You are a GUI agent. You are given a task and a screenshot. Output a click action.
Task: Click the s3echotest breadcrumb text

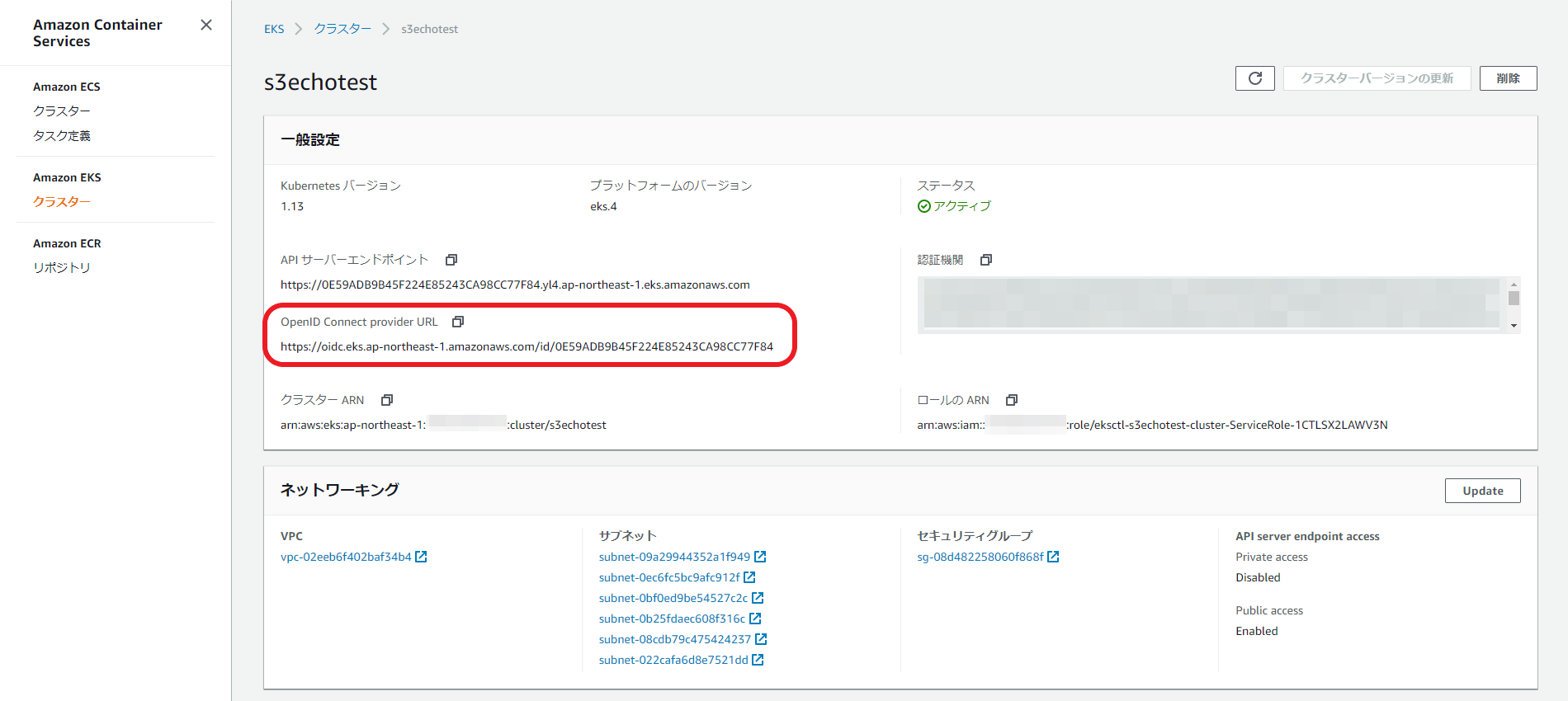[x=429, y=29]
